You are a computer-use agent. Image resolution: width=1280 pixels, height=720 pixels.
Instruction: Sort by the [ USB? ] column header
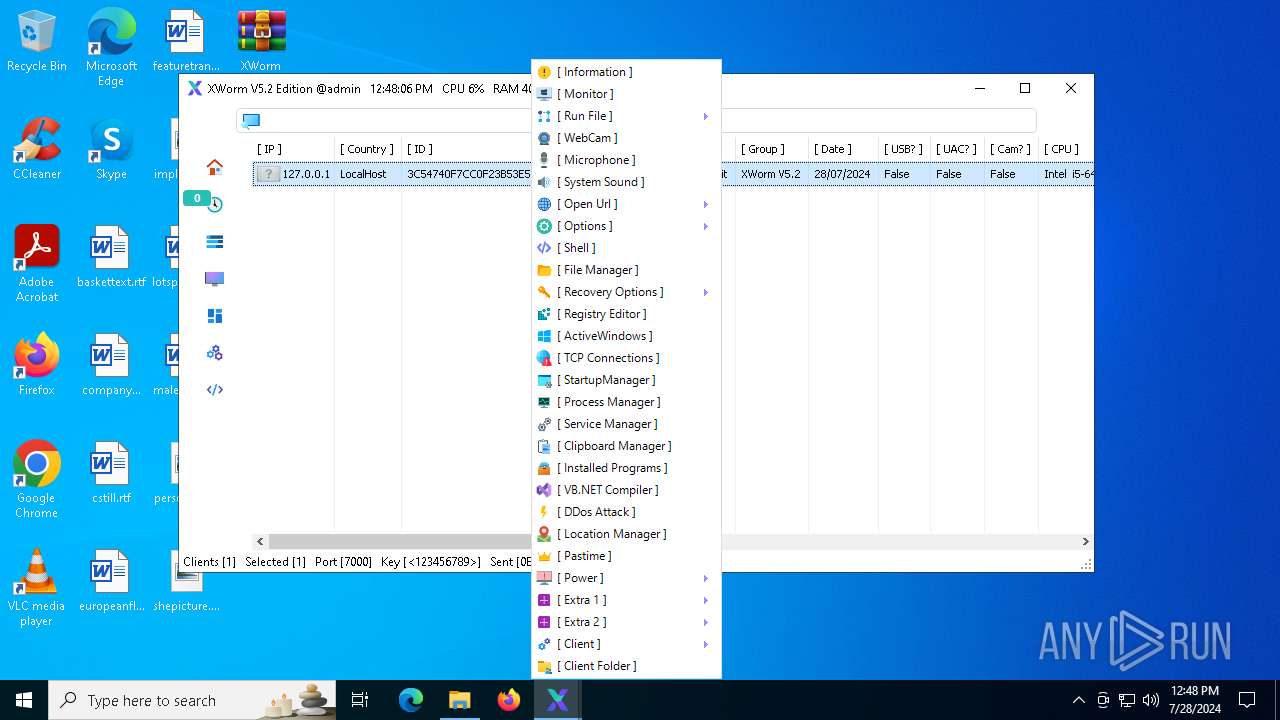[903, 149]
